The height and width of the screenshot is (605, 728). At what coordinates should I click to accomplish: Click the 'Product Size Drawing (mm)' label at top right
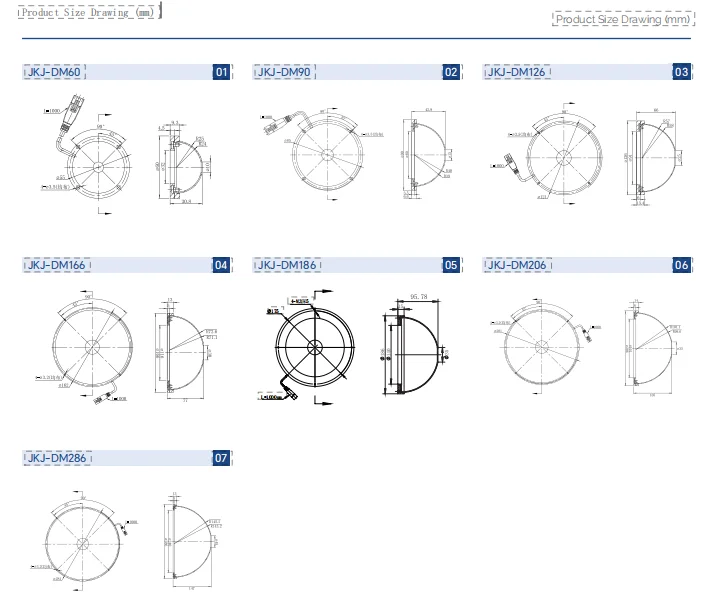623,20
